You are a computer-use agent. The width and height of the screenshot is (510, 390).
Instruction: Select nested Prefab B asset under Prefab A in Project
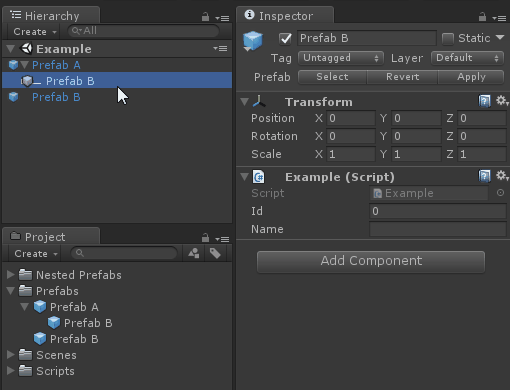(x=88, y=323)
